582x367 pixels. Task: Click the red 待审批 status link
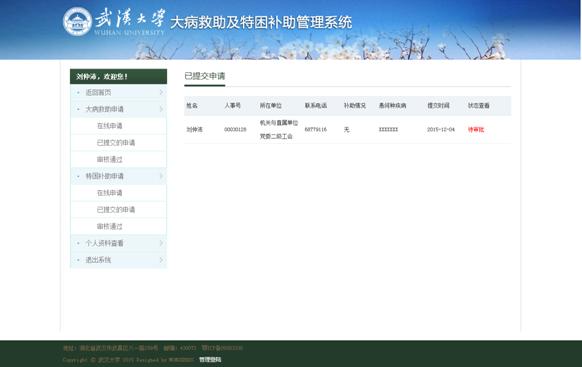(x=476, y=130)
